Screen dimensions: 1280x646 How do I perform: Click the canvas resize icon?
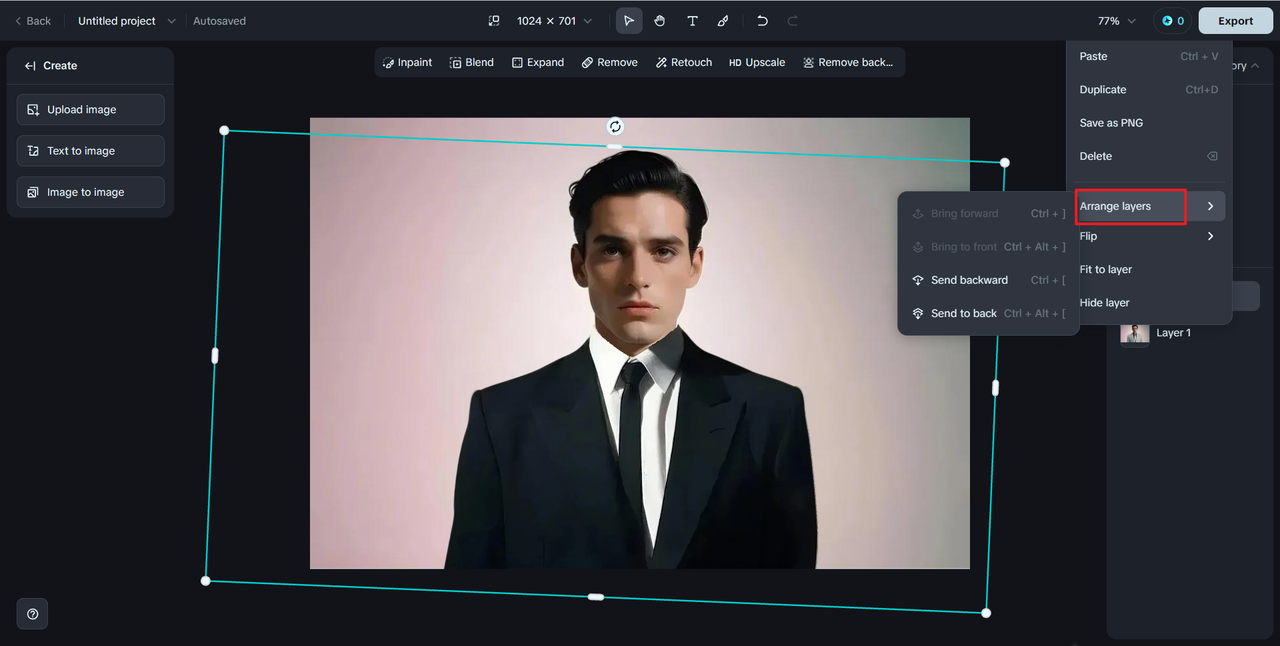click(x=494, y=21)
